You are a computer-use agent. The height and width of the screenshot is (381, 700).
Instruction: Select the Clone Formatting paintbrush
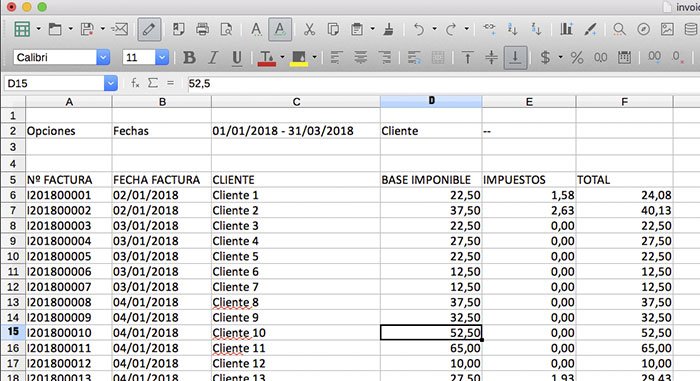(x=389, y=29)
